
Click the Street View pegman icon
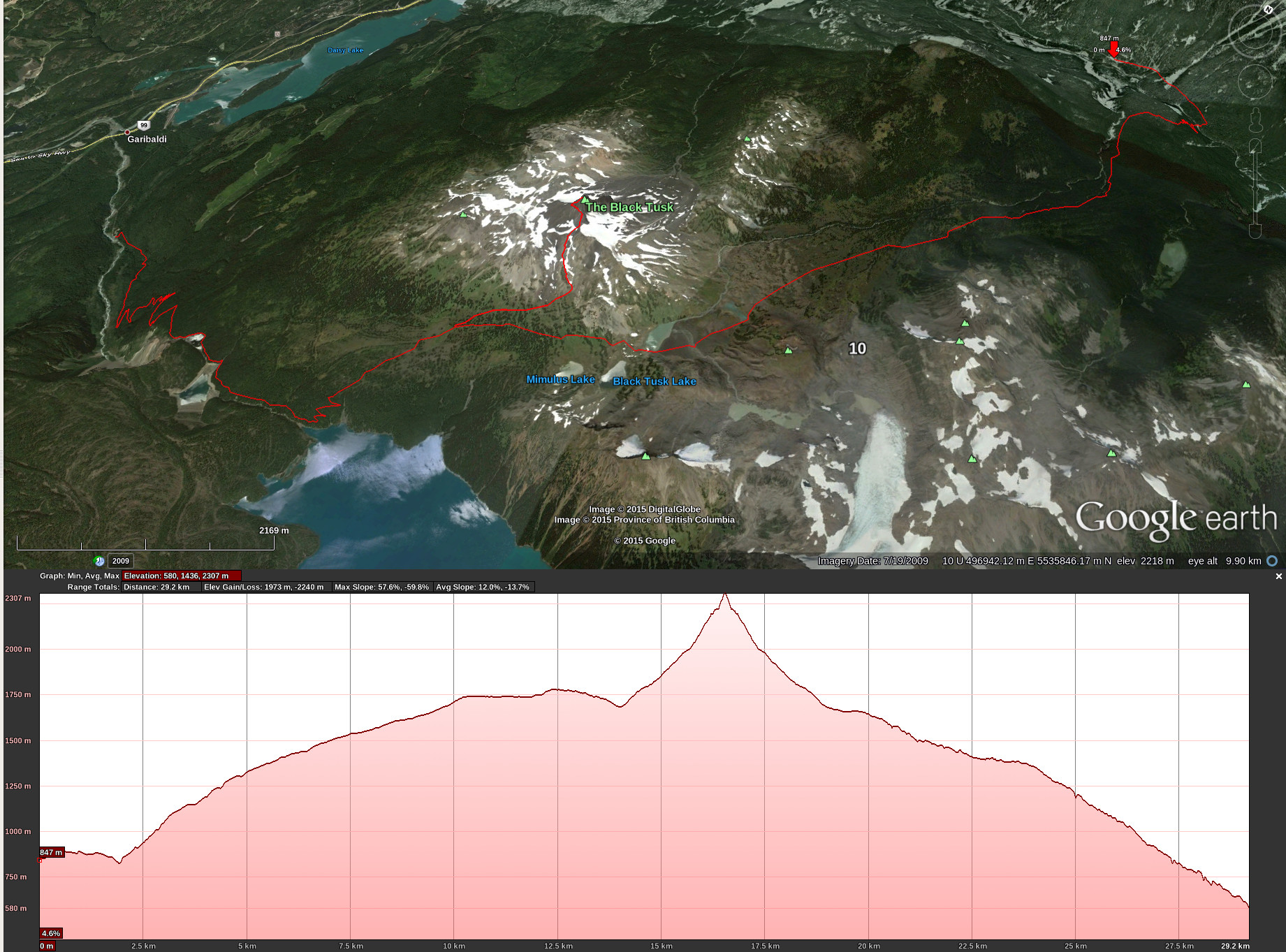(1255, 120)
